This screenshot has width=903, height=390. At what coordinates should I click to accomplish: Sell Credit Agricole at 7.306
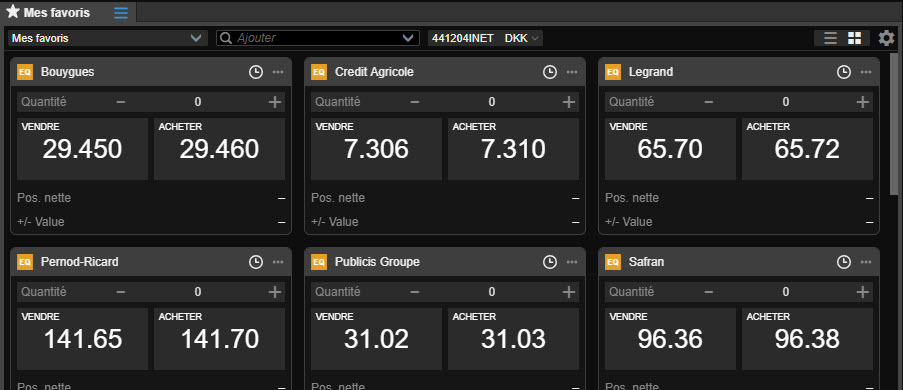point(377,149)
